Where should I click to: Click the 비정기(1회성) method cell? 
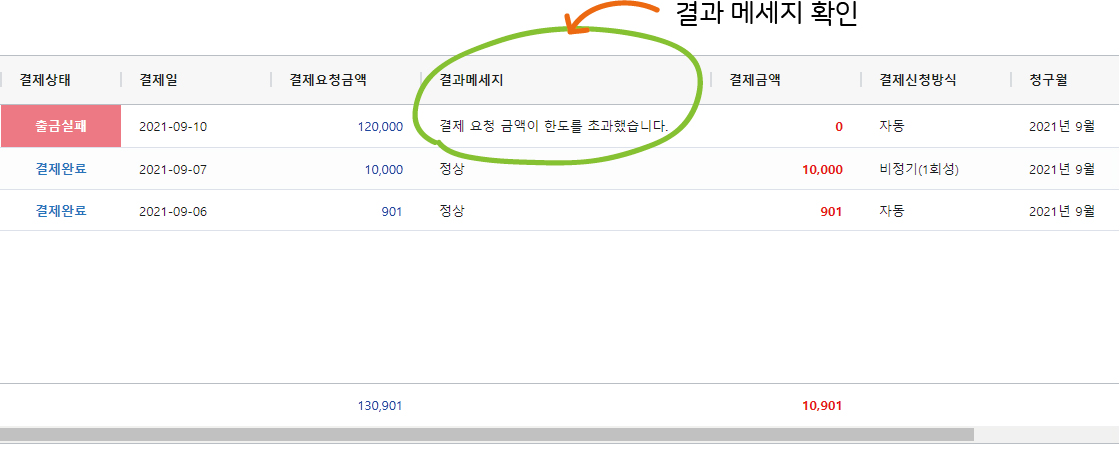919,169
